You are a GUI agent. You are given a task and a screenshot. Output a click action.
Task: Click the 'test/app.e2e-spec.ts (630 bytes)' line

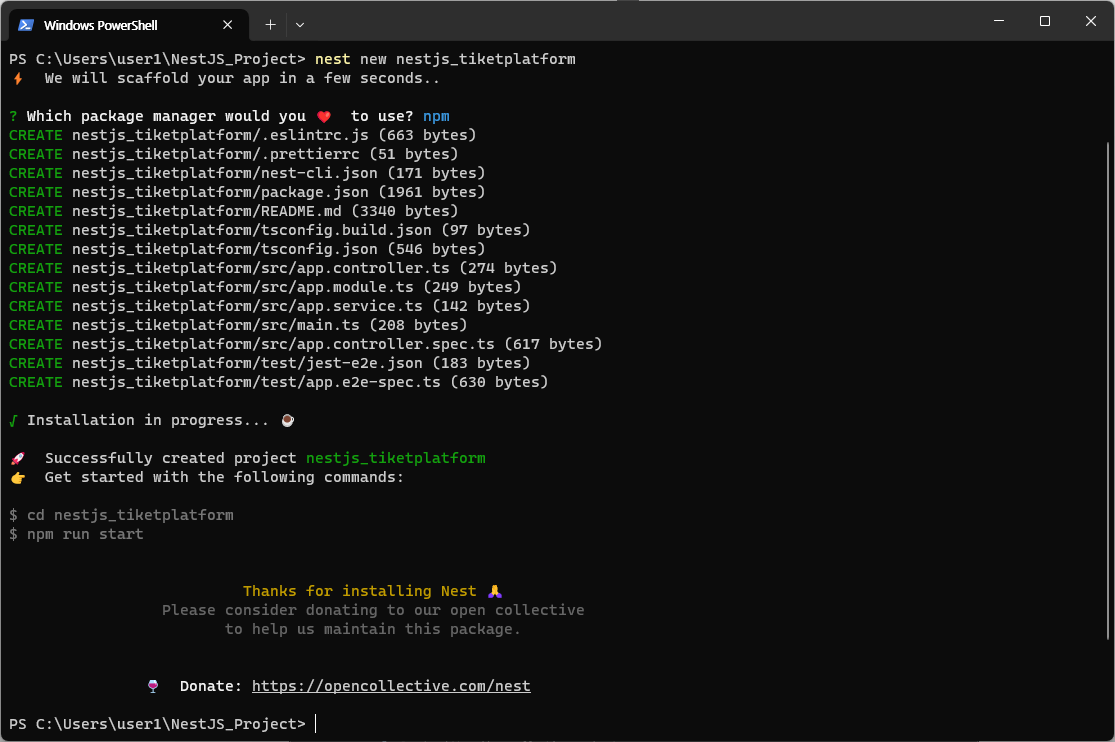click(x=279, y=382)
